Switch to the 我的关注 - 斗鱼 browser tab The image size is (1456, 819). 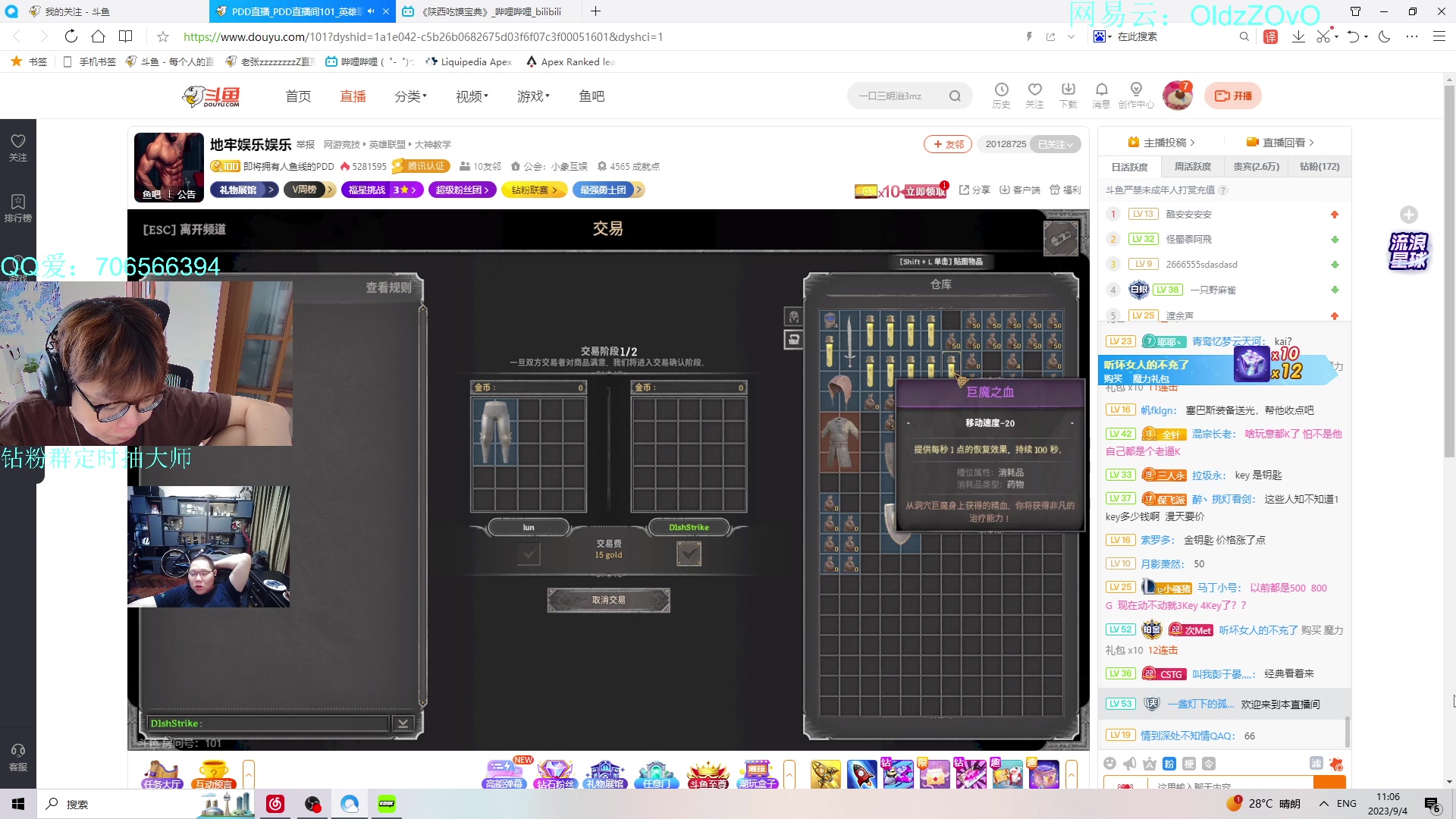coord(105,11)
